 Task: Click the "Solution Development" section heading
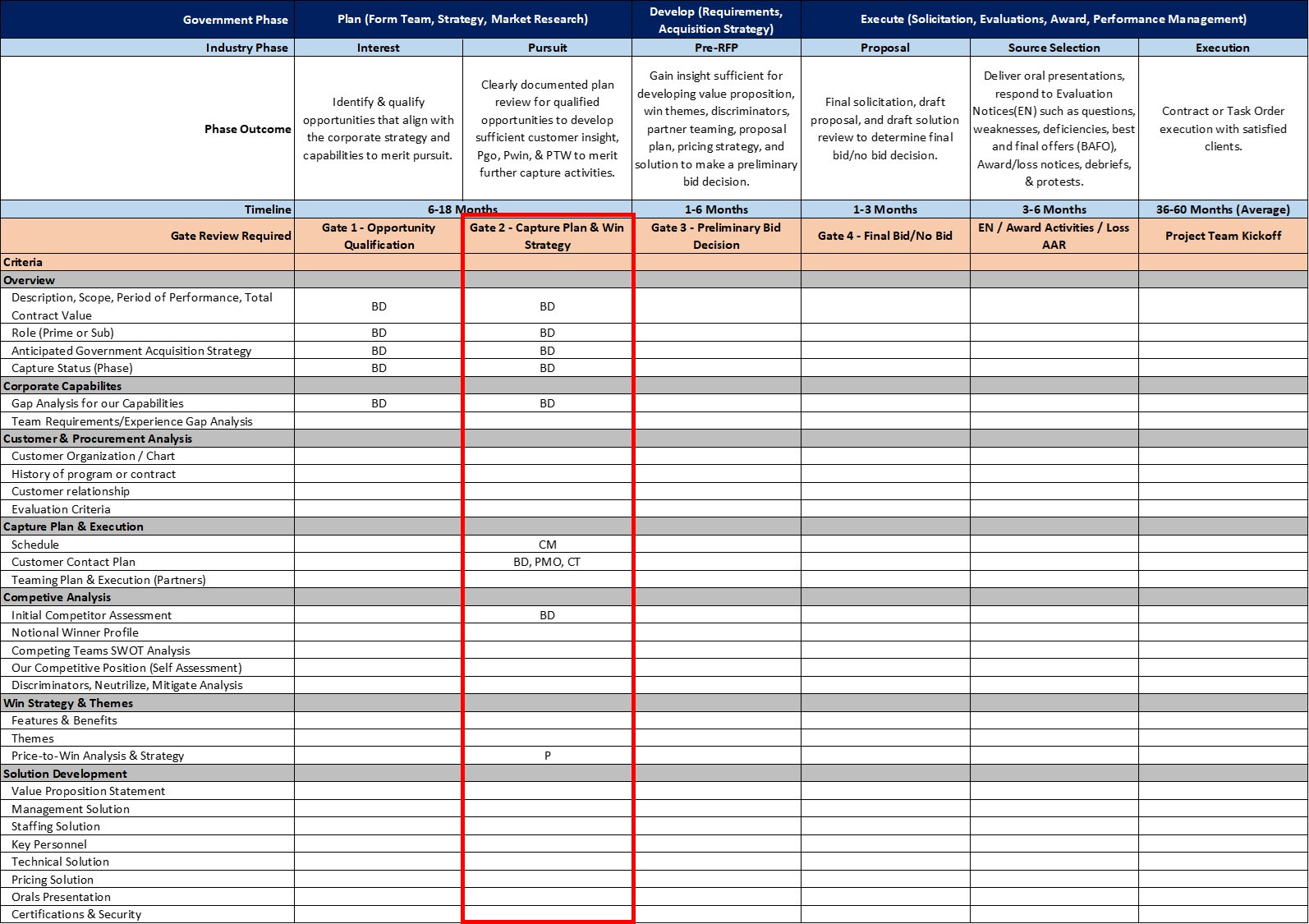pyautogui.click(x=147, y=774)
